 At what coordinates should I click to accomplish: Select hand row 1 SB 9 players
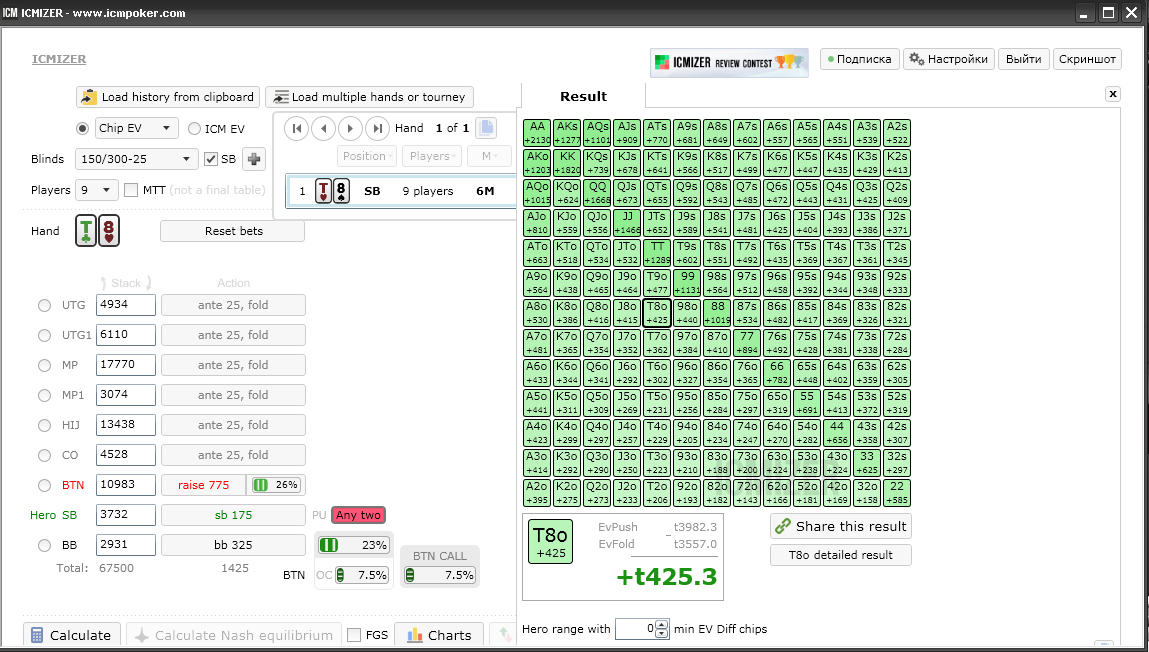point(400,191)
